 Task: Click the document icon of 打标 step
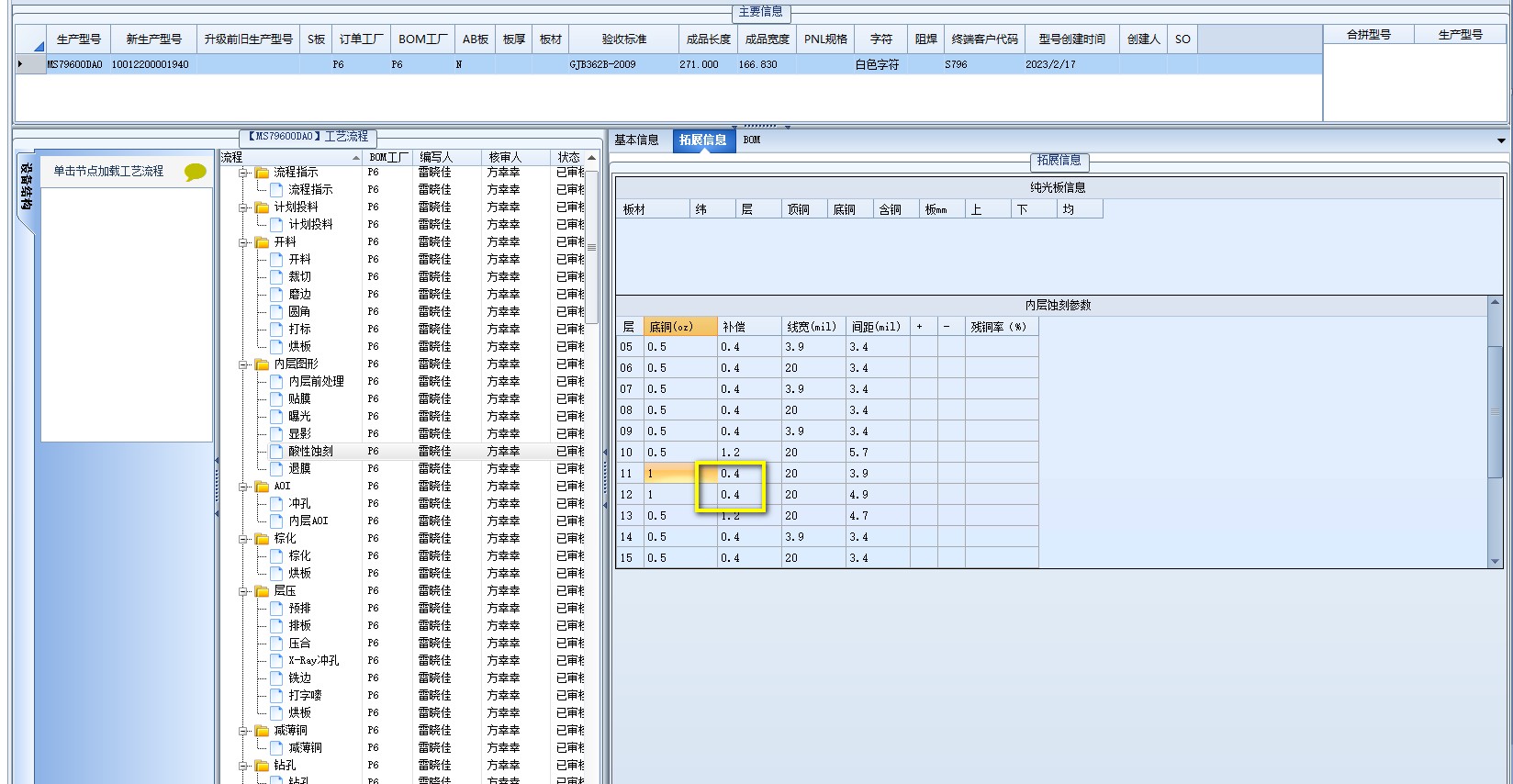(276, 329)
